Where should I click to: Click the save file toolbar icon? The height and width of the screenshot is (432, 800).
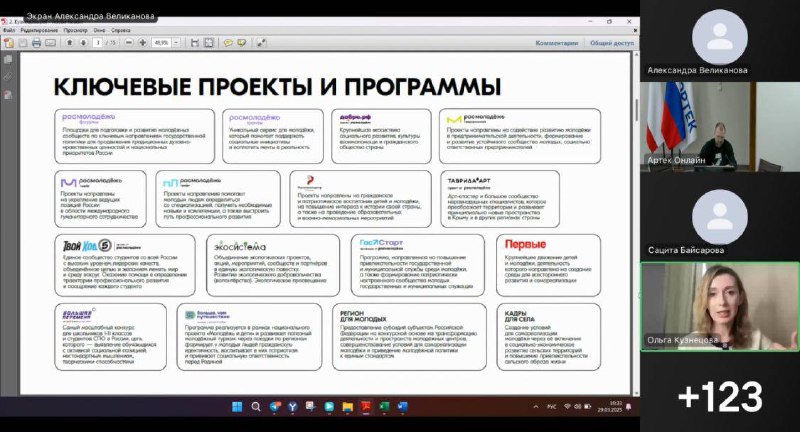point(23,43)
